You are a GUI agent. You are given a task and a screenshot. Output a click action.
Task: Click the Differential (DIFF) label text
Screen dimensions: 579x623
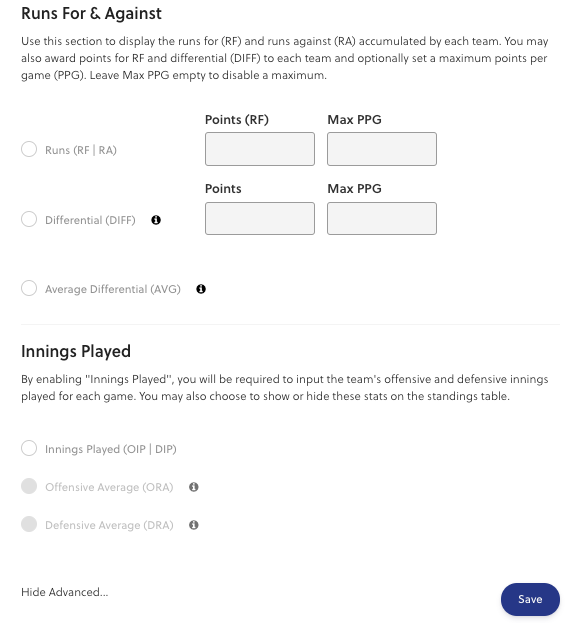tap(90, 220)
